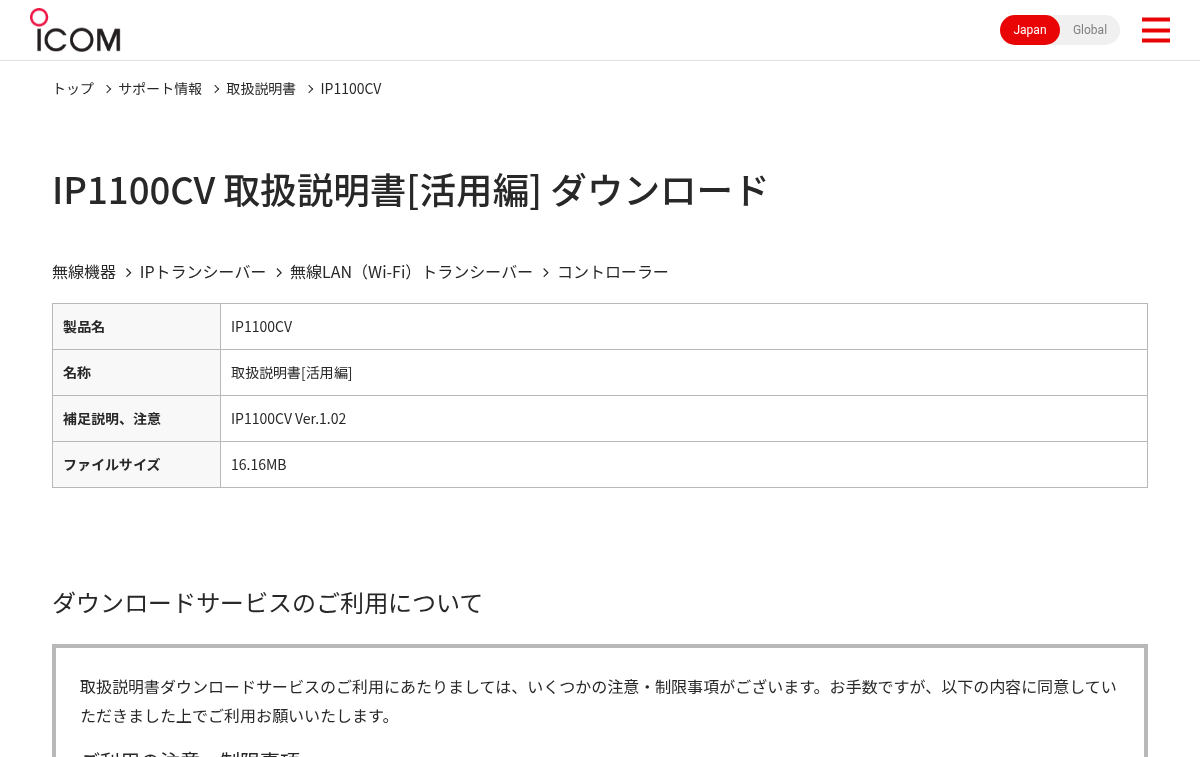The width and height of the screenshot is (1200, 757).
Task: Switch site region to Global
Action: [x=1090, y=30]
